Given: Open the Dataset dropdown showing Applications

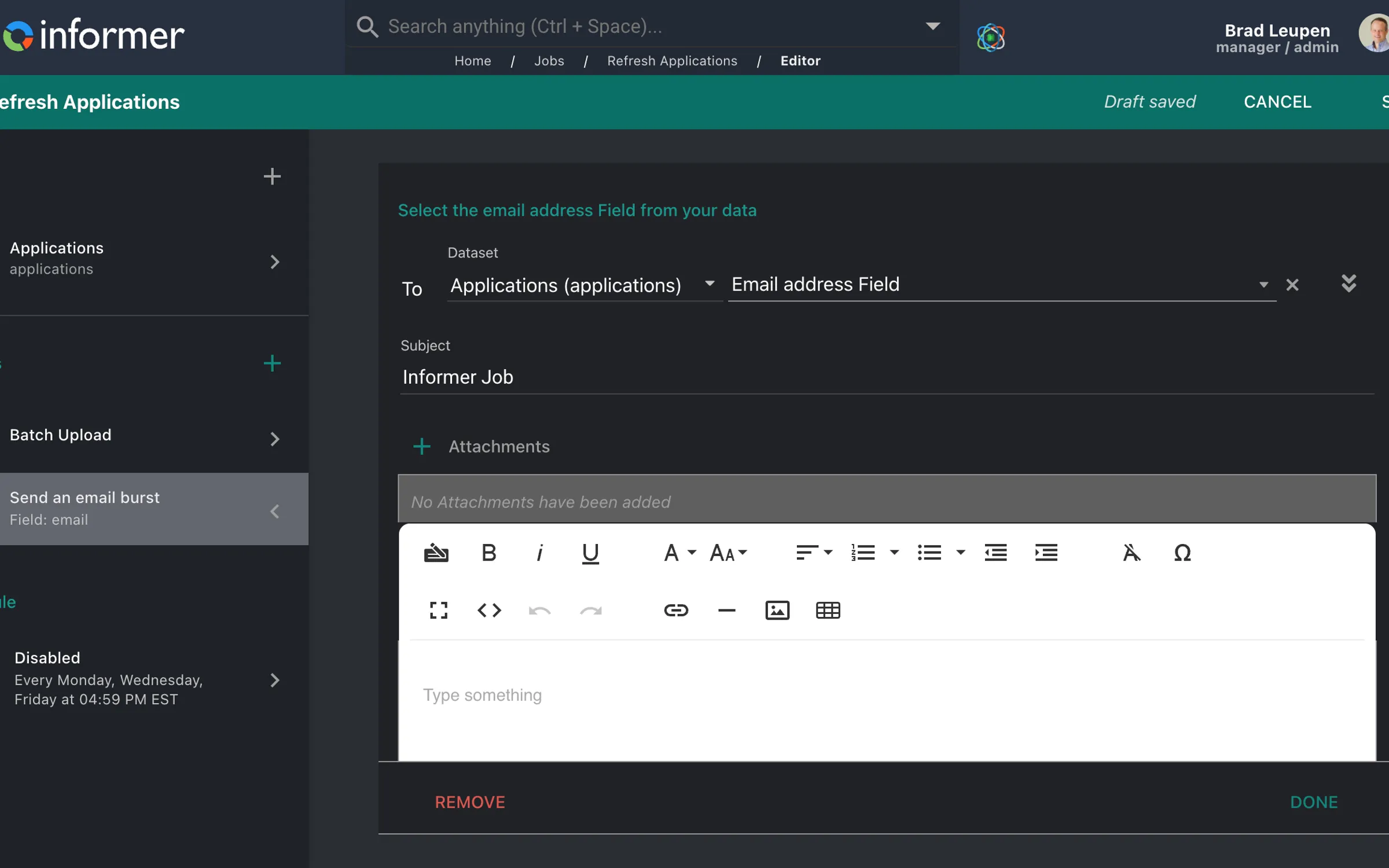Looking at the screenshot, I should pos(709,284).
